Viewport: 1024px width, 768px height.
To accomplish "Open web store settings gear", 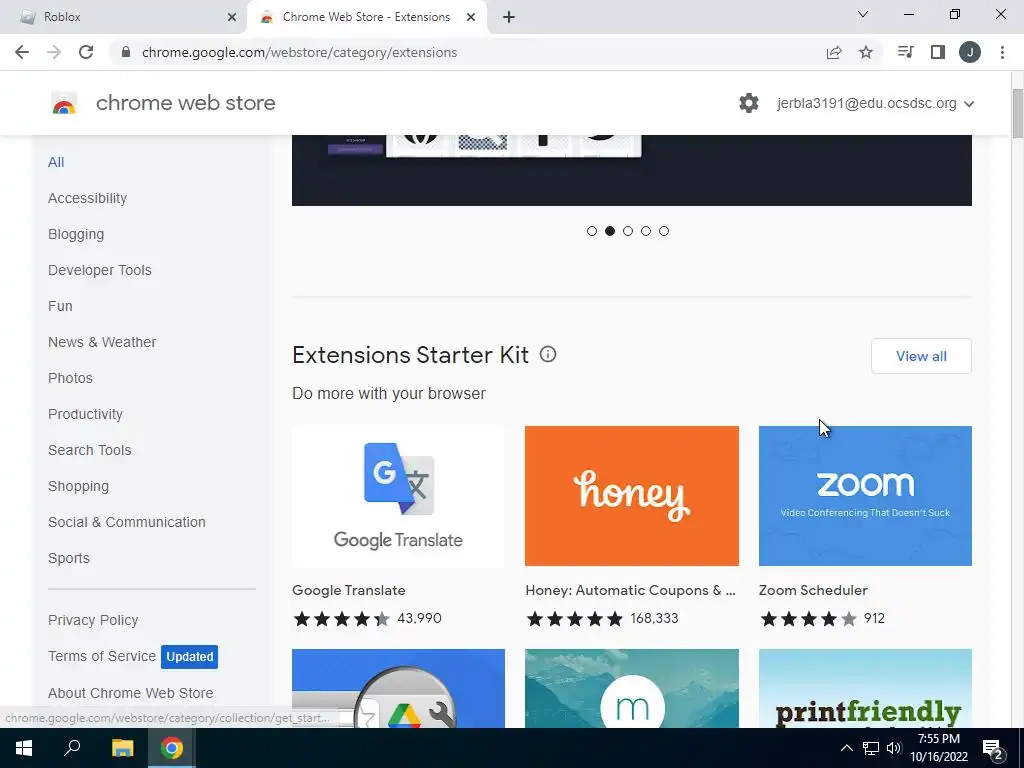I will 748,103.
